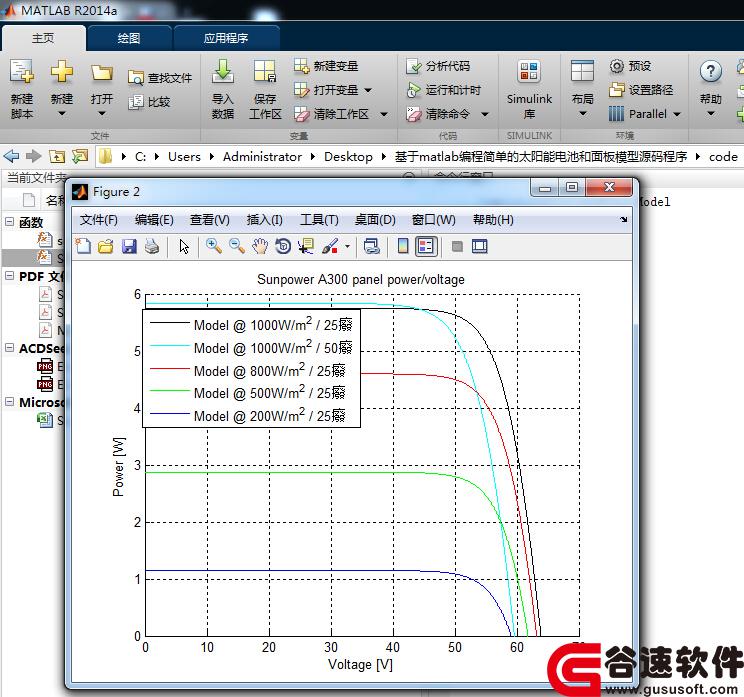
Task: Click the Import Data green arrow icon
Action: (x=223, y=72)
